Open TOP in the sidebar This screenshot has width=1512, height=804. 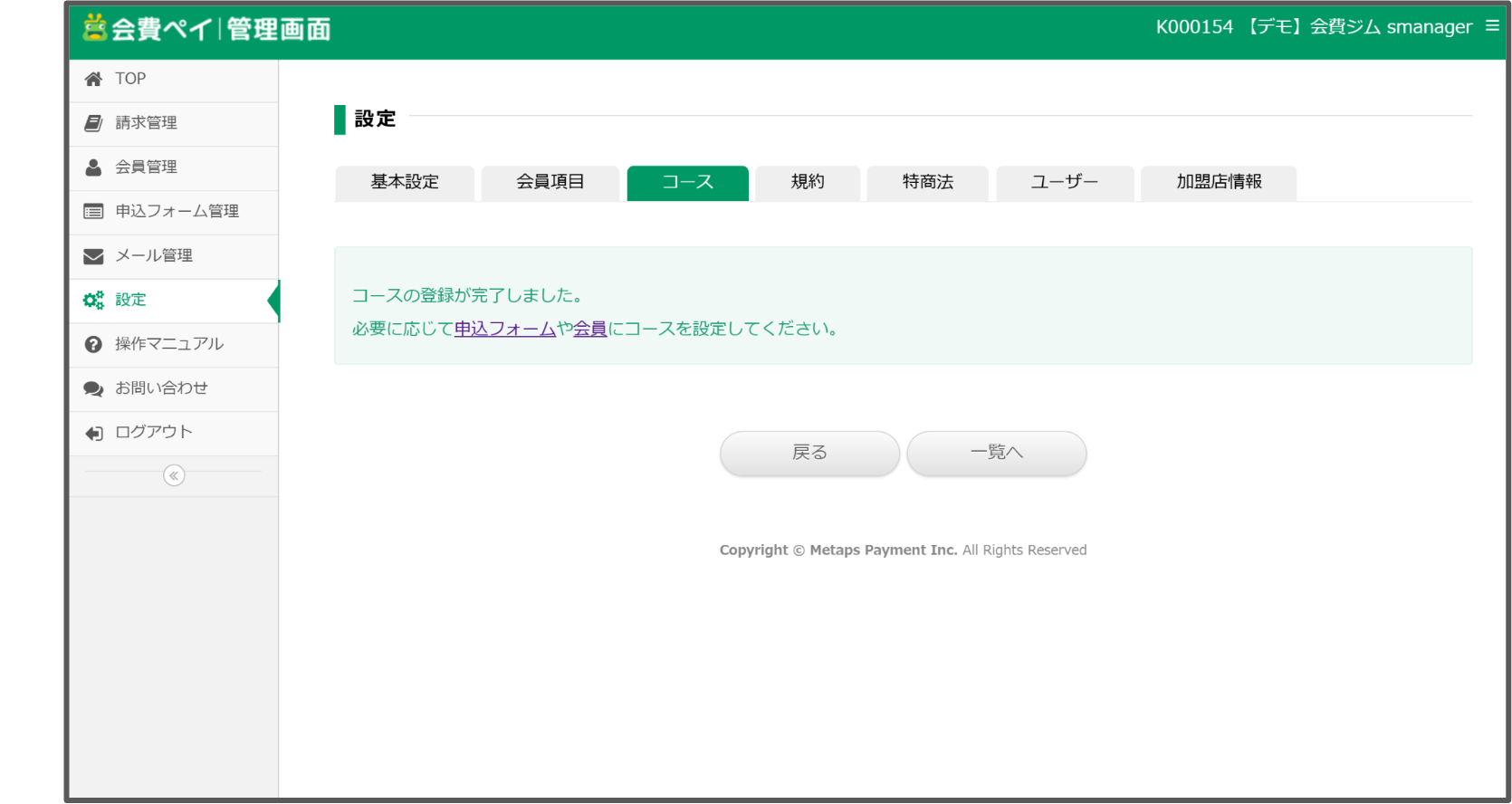174,80
